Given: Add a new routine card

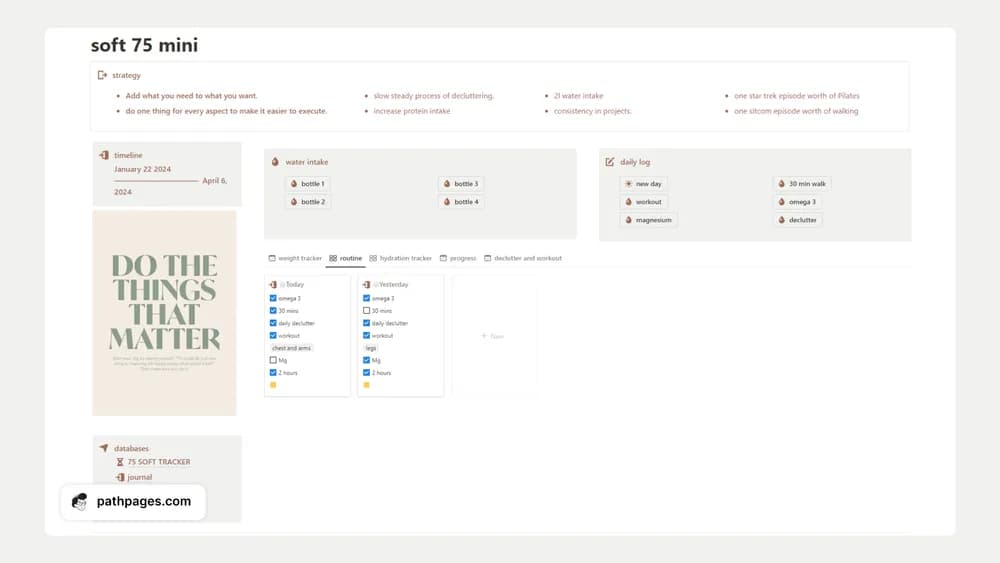Looking at the screenshot, I should (493, 336).
